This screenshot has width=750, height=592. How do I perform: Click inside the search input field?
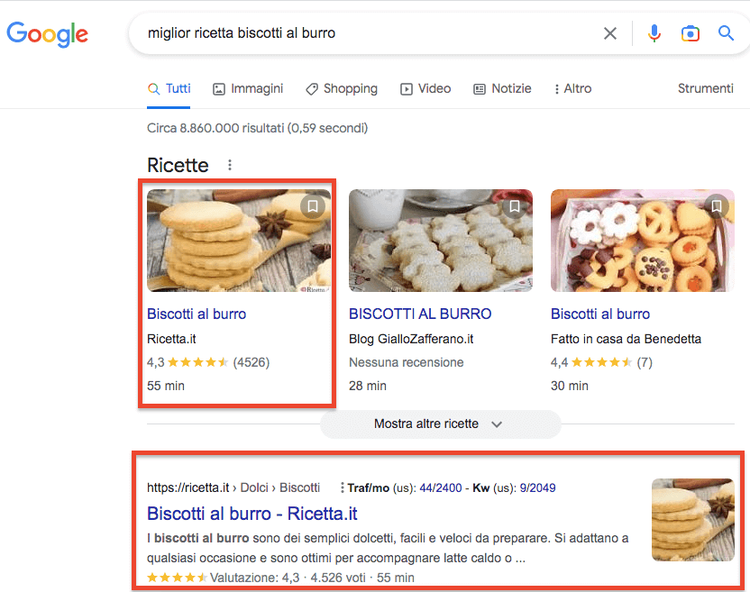tap(368, 33)
